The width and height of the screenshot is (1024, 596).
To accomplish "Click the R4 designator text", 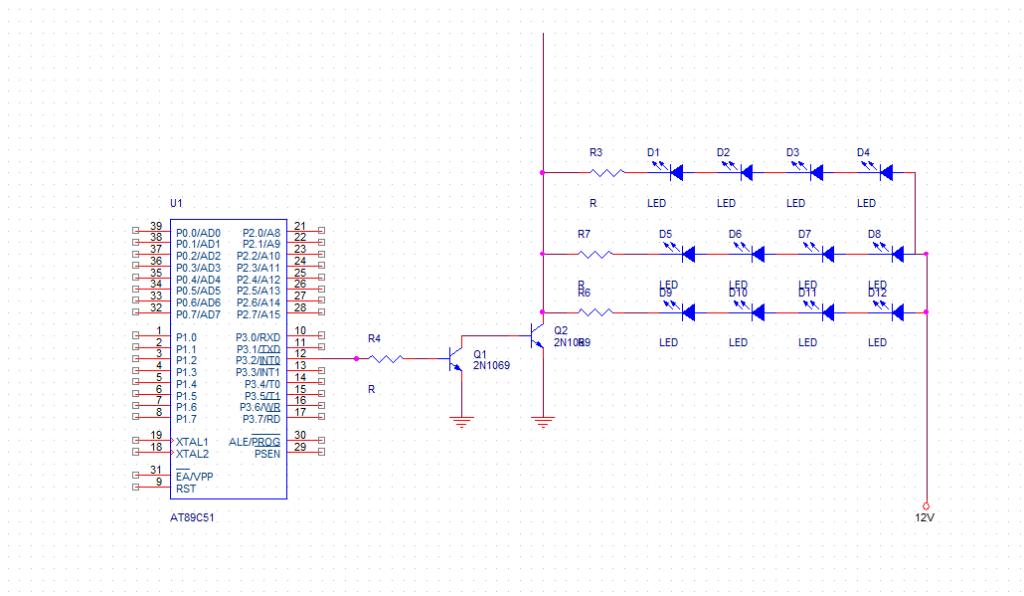I will [x=374, y=338].
